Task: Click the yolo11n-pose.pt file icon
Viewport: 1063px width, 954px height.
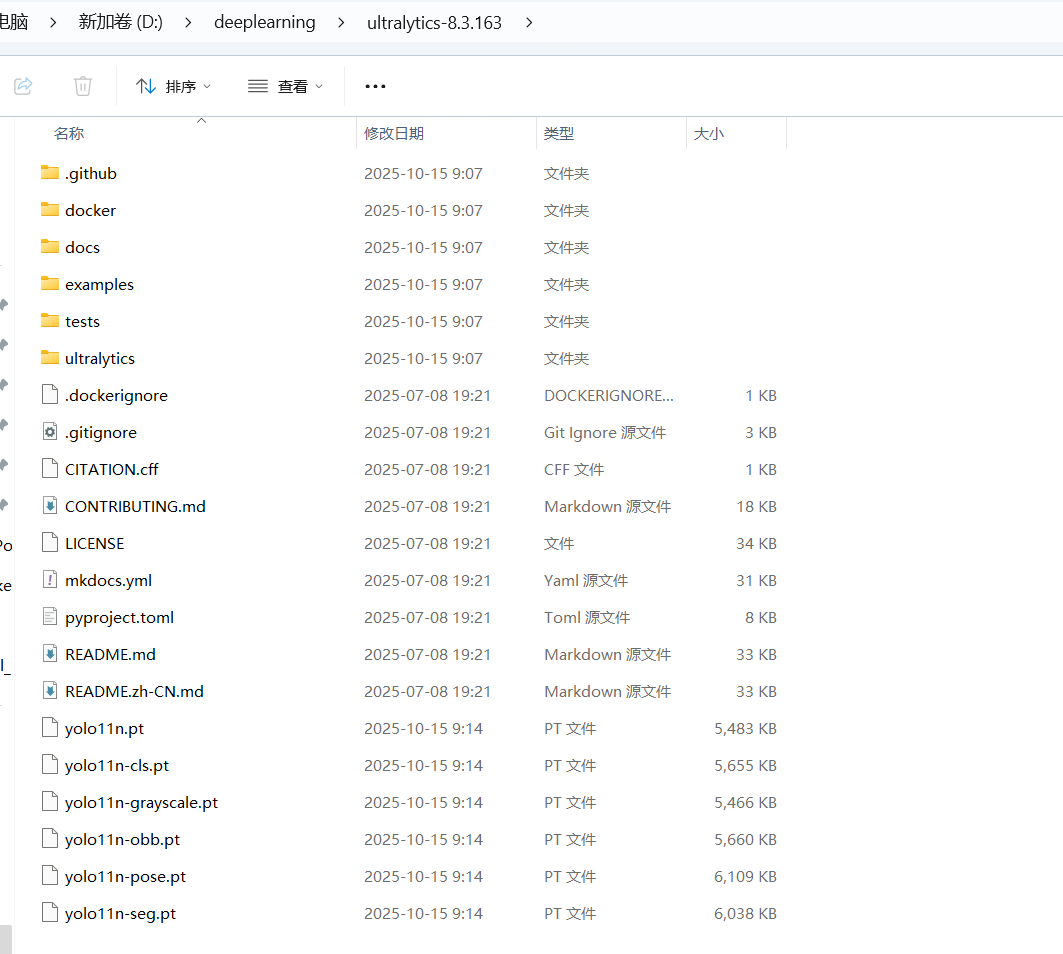Action: 49,875
